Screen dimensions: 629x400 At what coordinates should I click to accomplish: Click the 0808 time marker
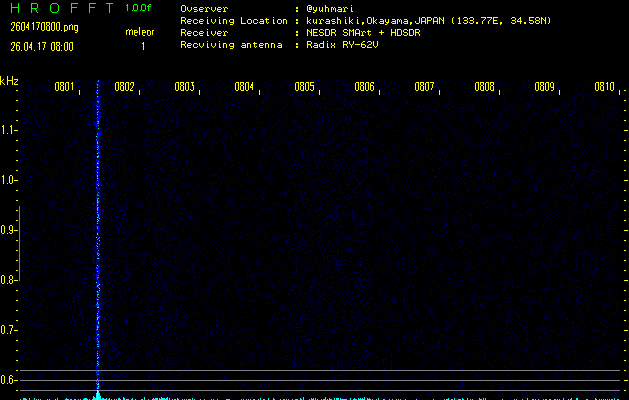[484, 87]
